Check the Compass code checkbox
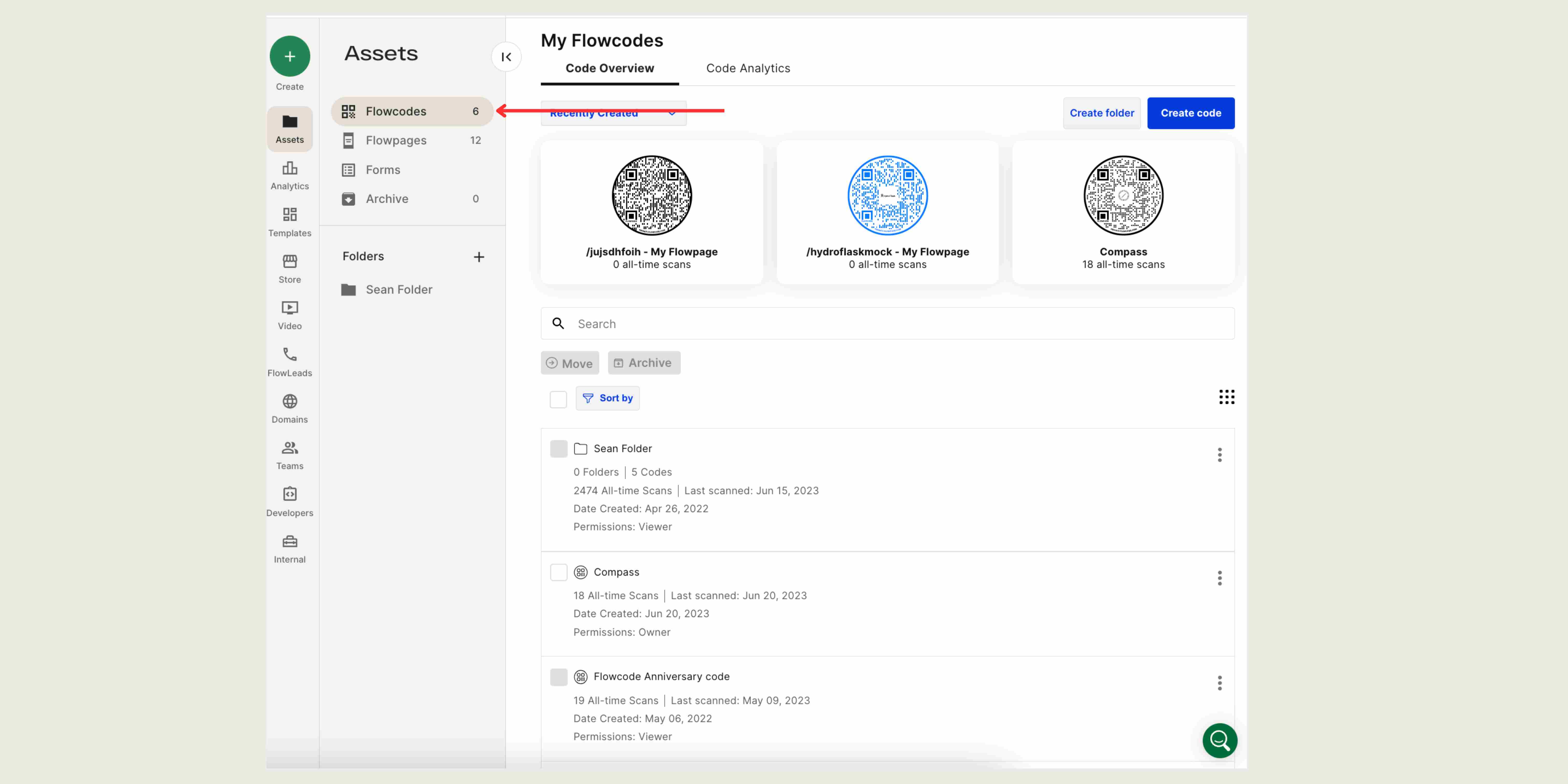Viewport: 1568px width, 784px height. point(558,572)
